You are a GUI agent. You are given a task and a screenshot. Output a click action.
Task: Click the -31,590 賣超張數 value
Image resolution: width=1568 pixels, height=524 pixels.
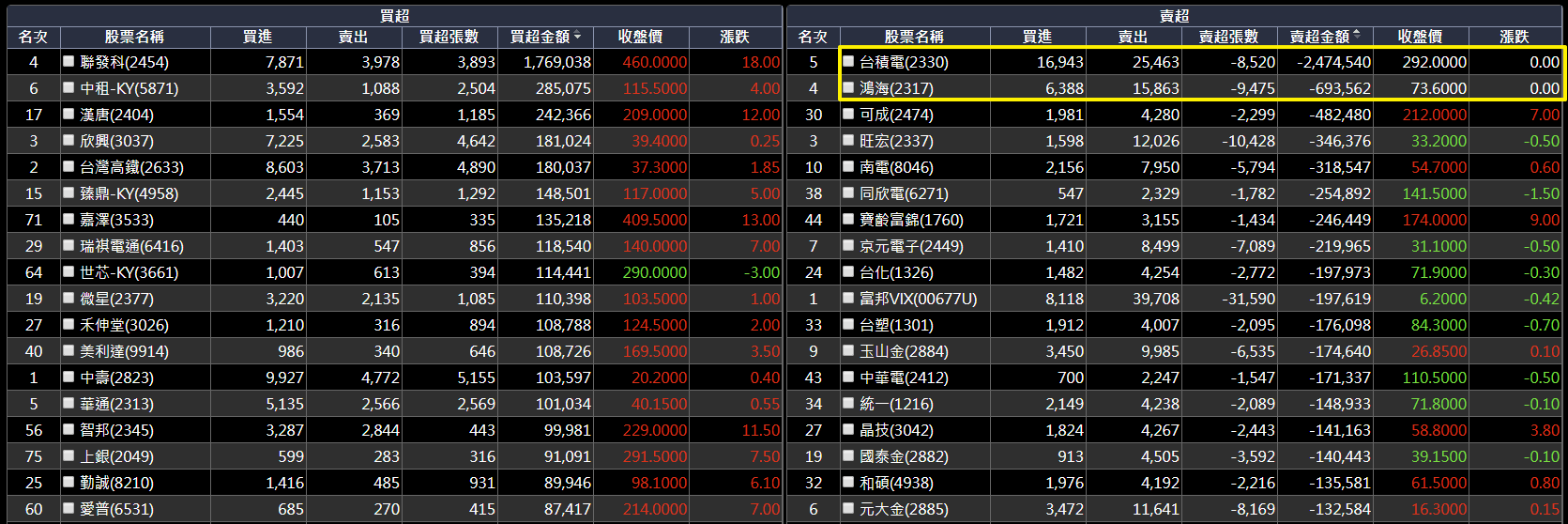1249,299
